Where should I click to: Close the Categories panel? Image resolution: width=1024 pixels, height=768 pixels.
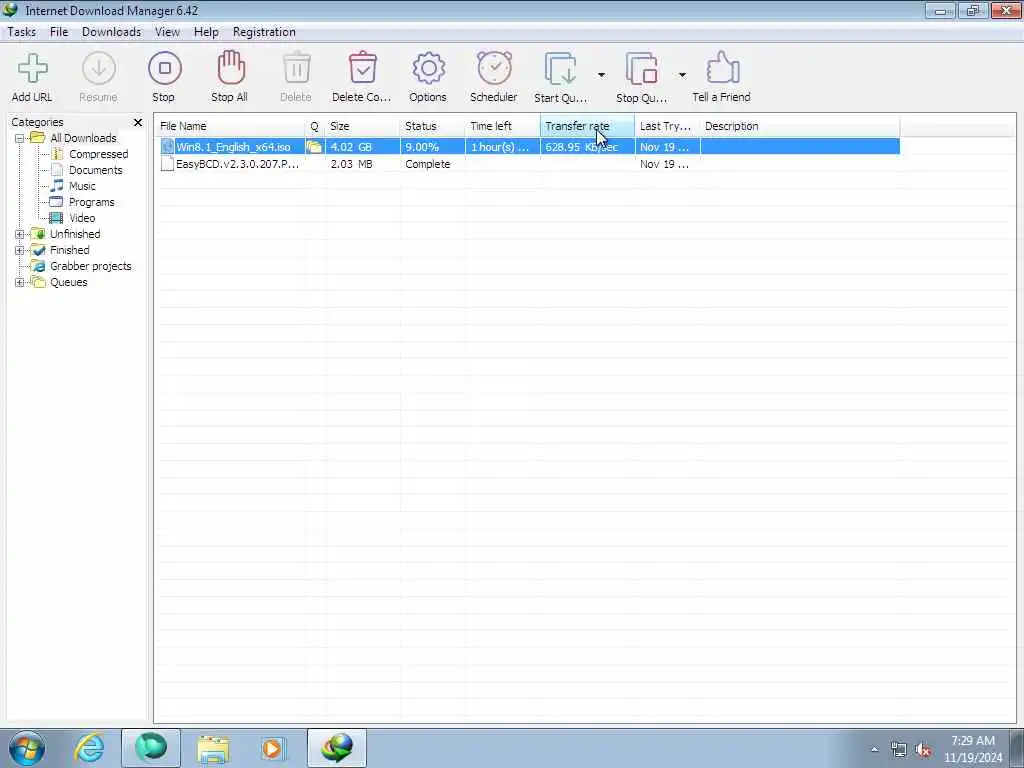click(x=138, y=122)
